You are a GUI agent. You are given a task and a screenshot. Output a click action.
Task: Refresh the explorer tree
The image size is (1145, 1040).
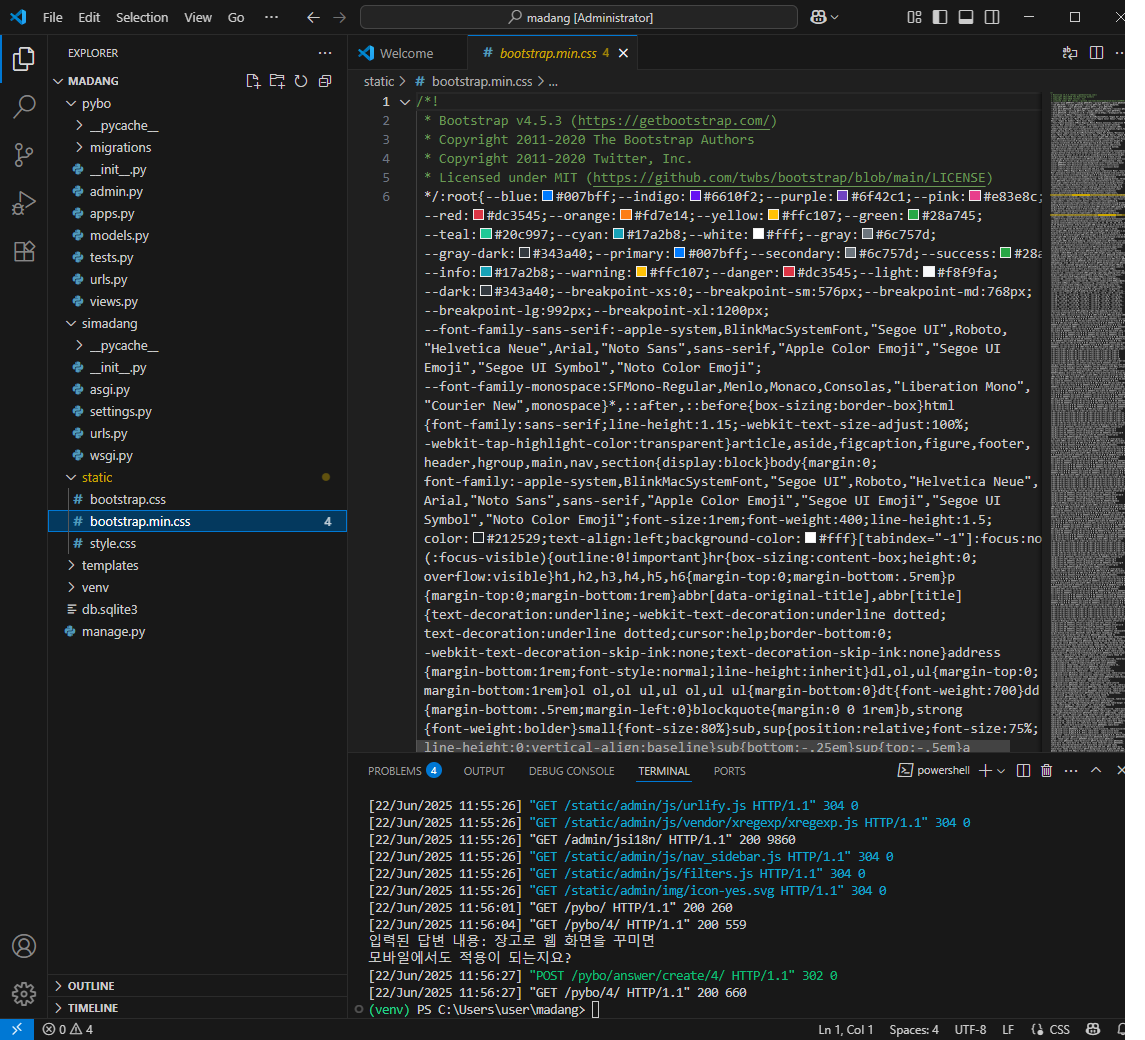coord(301,81)
